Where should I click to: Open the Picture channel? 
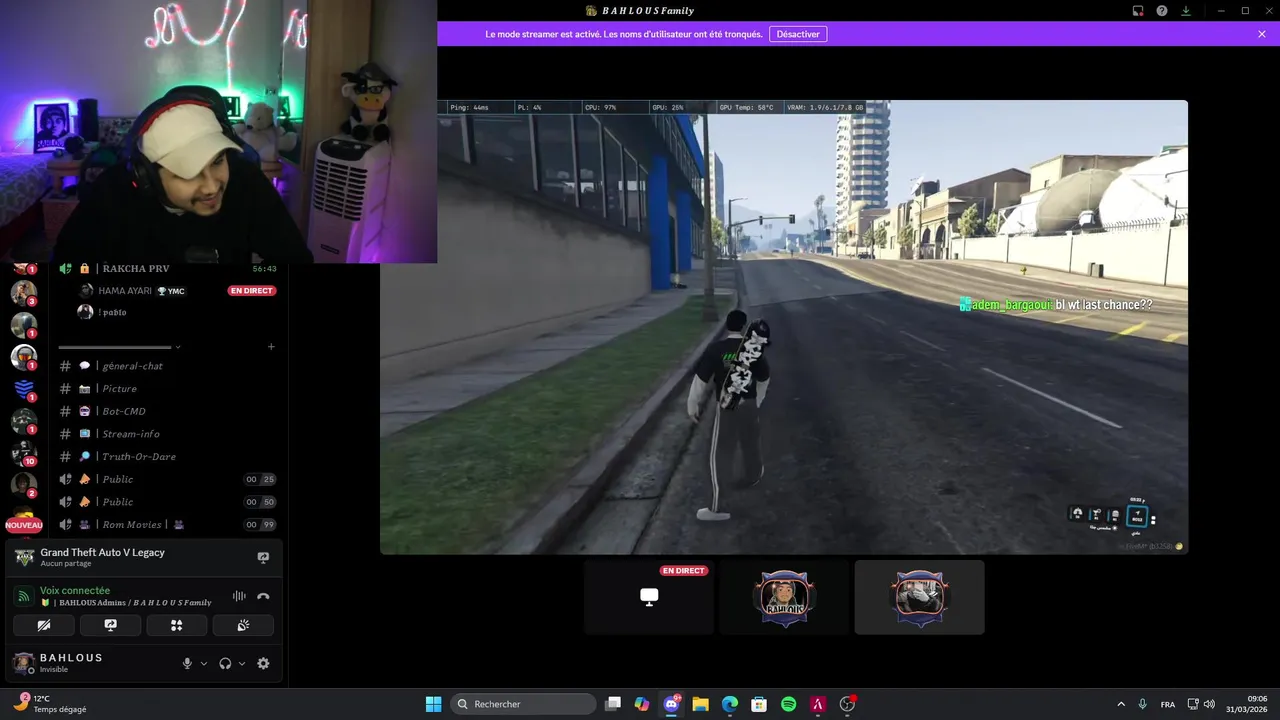(x=167, y=389)
